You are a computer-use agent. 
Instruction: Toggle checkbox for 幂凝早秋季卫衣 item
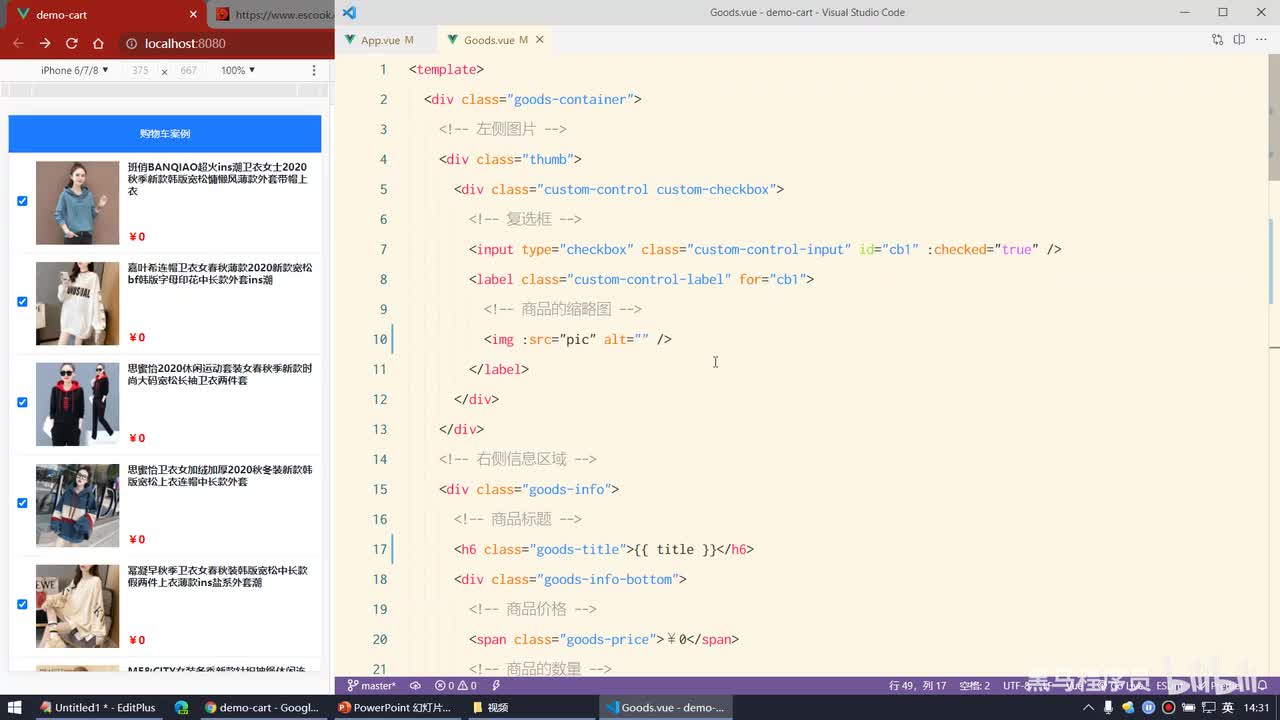(22, 604)
